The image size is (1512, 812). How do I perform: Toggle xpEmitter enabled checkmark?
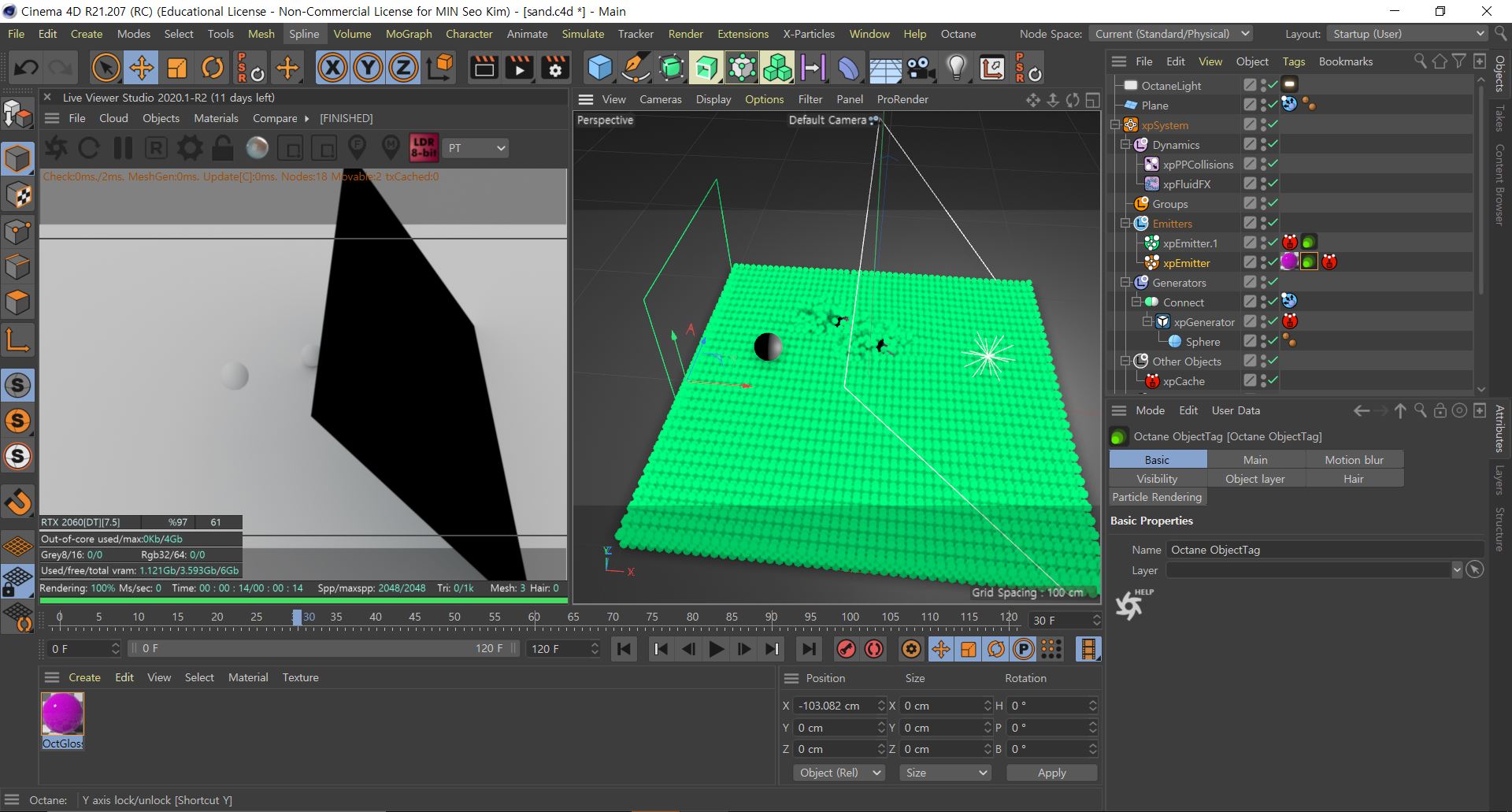(1273, 261)
